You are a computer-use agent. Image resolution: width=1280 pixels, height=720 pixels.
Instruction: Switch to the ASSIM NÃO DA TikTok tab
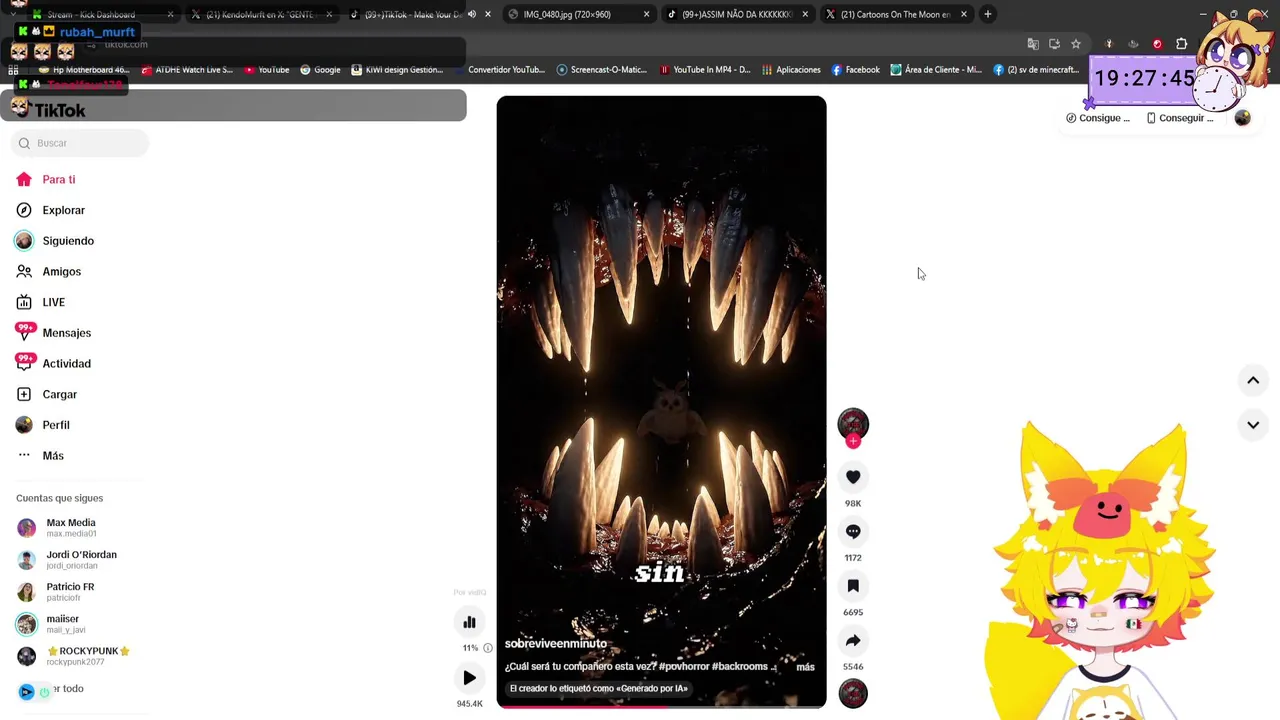[x=736, y=14]
